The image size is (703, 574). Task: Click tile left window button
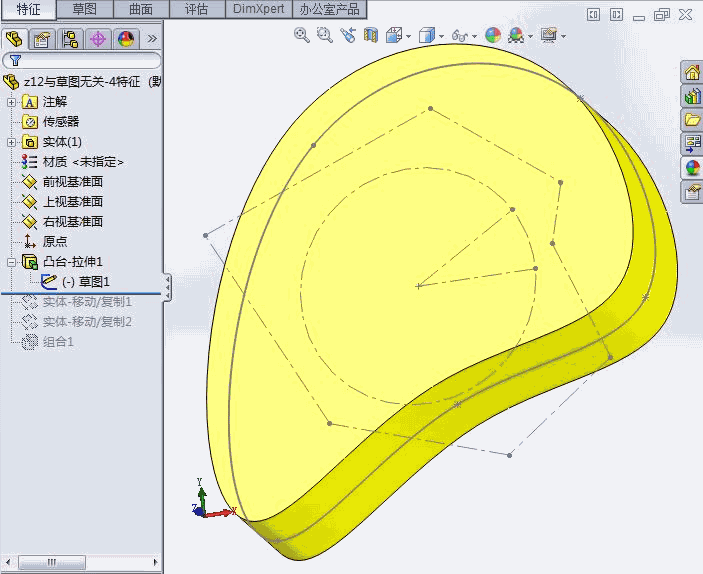tap(593, 15)
